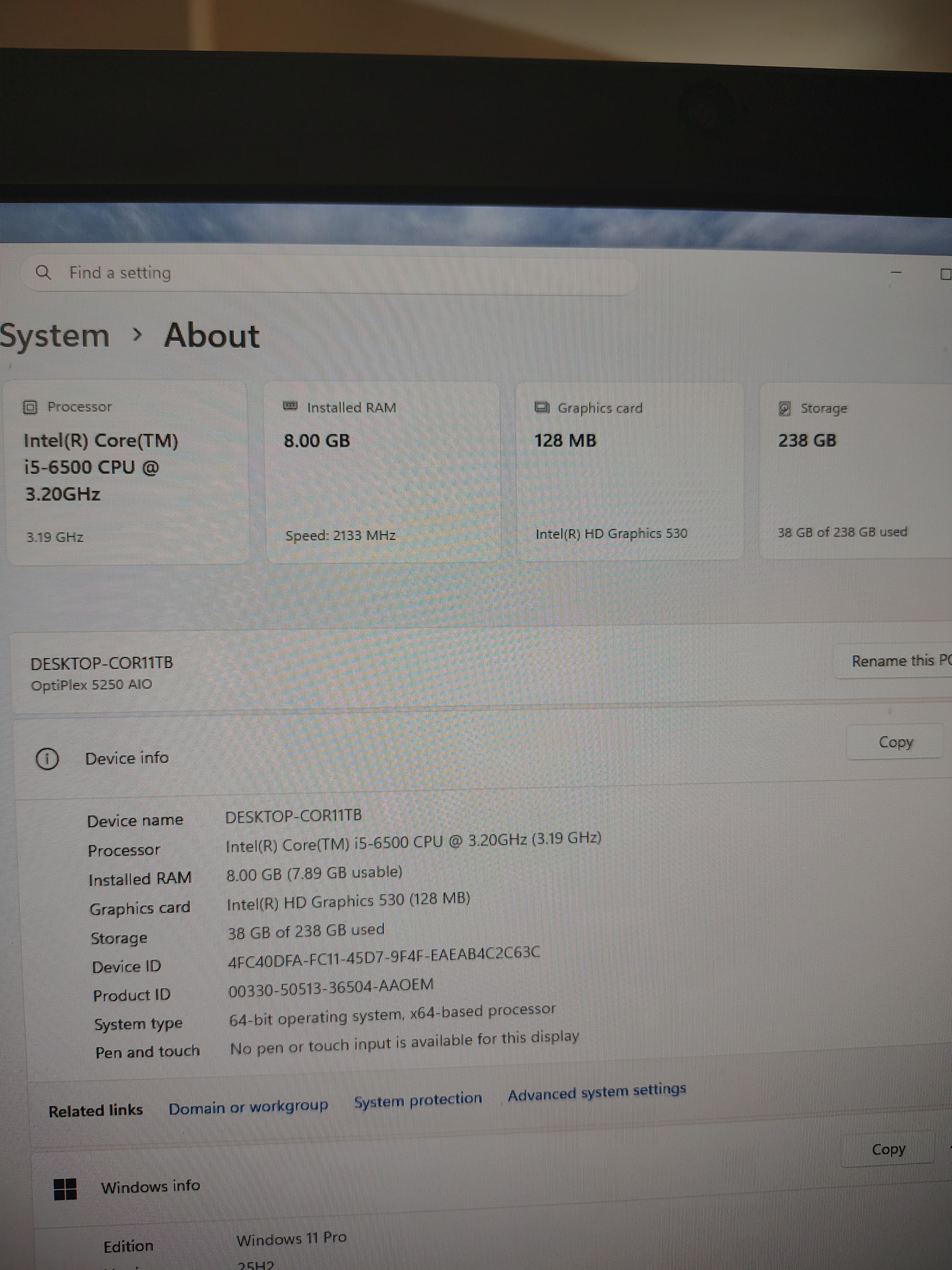Click the About page heading
952x1270 pixels.
pos(212,335)
